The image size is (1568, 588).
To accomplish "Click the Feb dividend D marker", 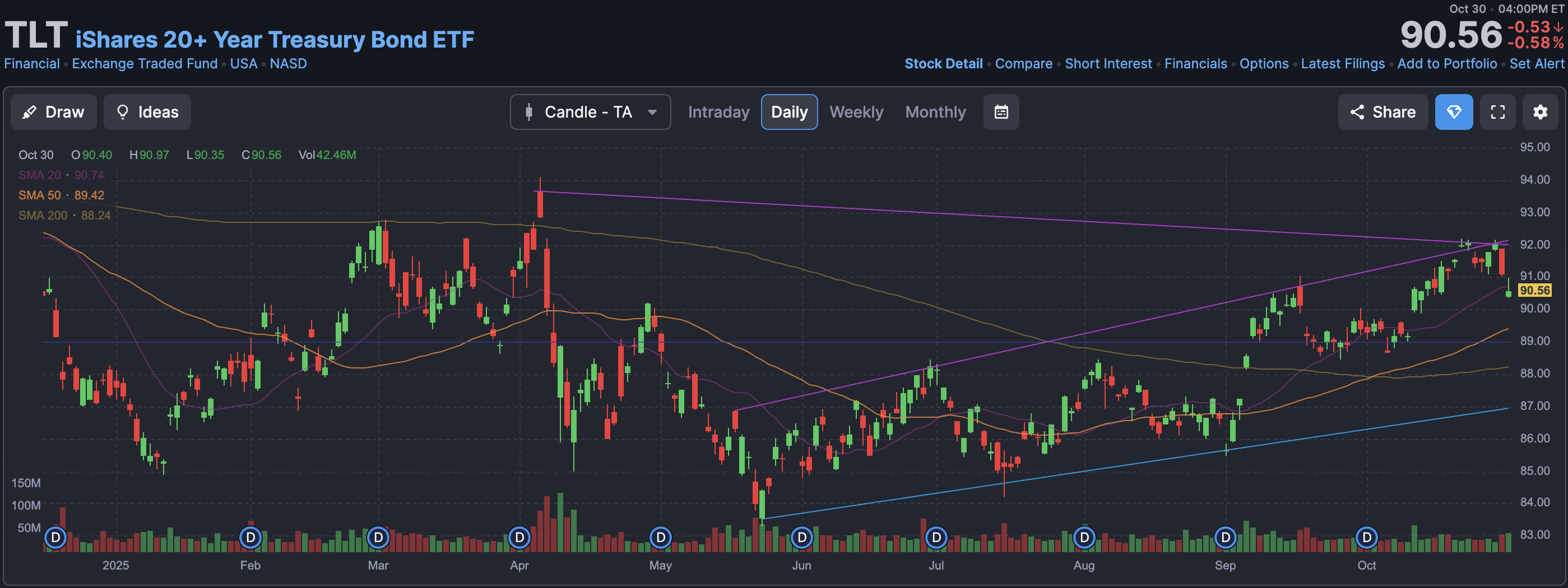I will click(250, 538).
